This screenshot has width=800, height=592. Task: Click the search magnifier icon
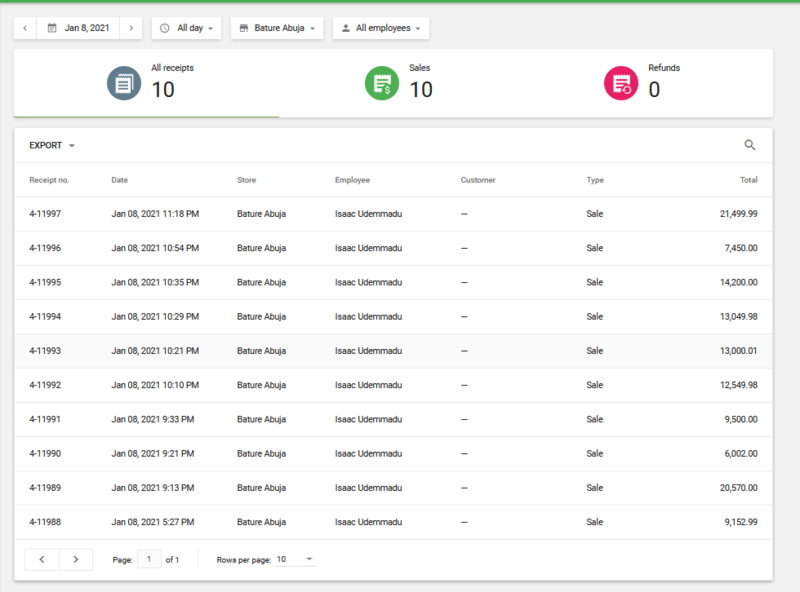(750, 145)
